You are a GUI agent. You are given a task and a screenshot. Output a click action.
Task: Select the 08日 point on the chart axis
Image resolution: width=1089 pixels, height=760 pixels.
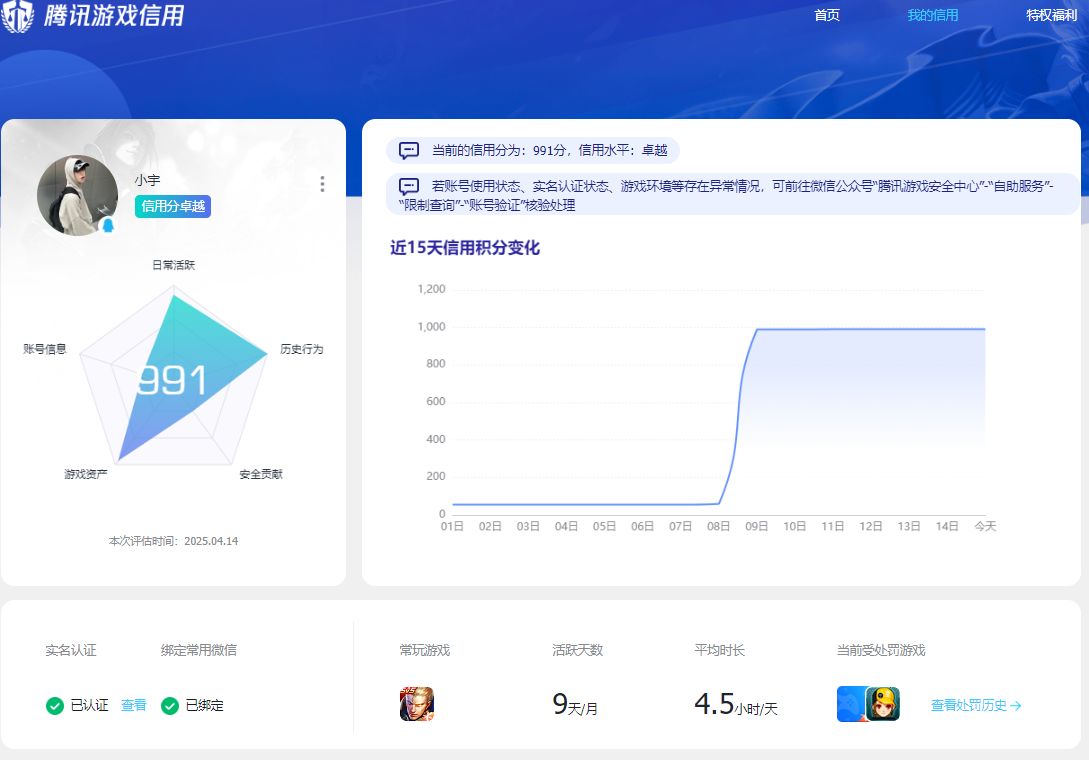718,526
